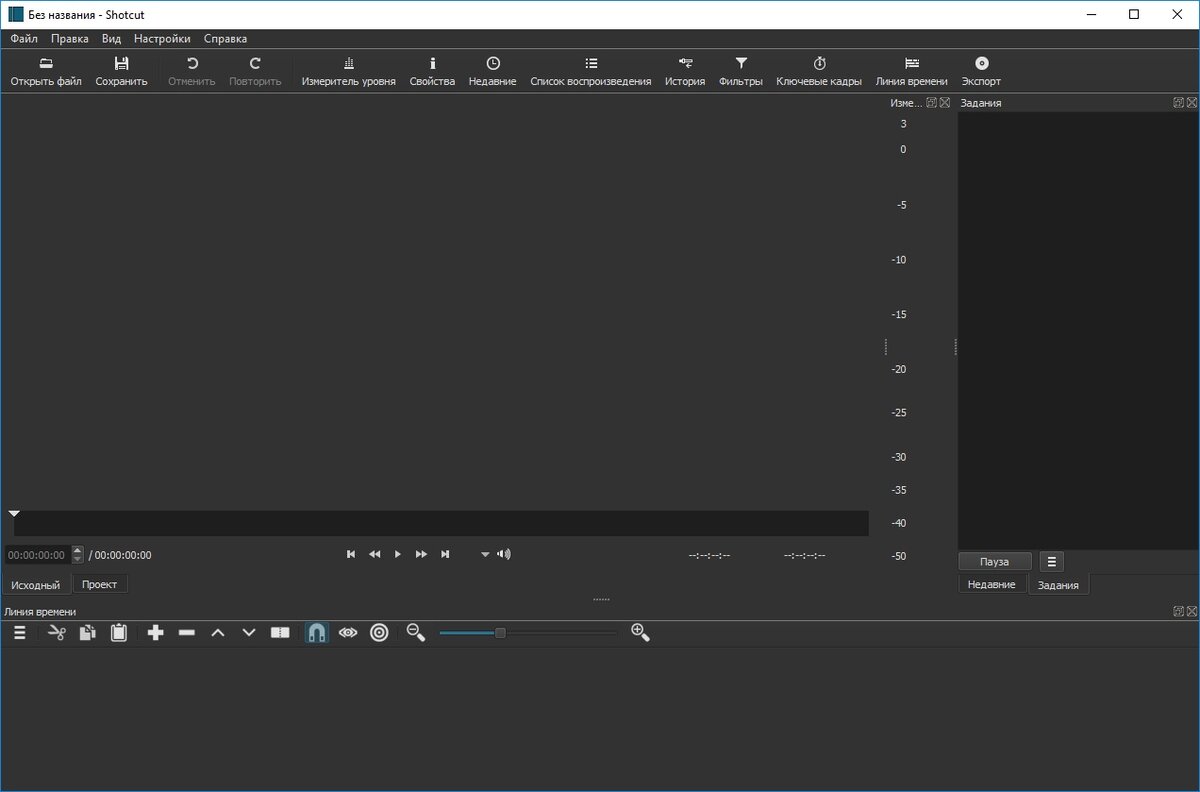Toggle the eye scrub-while-dragging button

click(348, 633)
